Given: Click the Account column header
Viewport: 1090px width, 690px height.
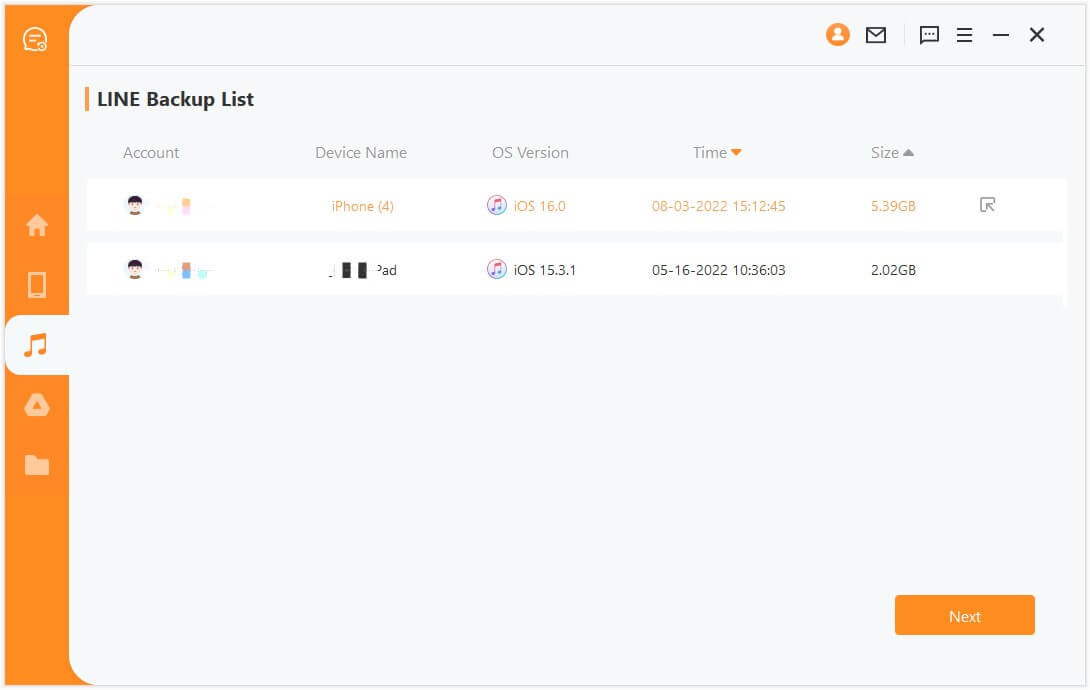Looking at the screenshot, I should [x=151, y=153].
